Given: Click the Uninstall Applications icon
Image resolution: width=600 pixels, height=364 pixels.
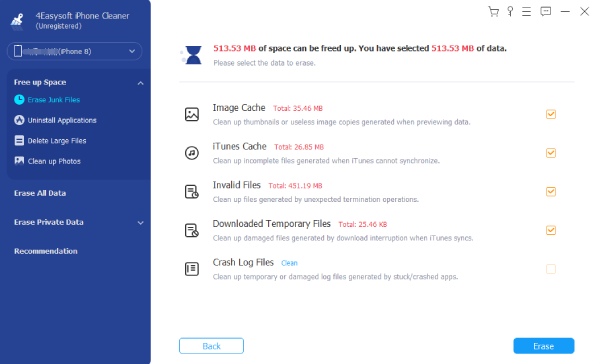Looking at the screenshot, I should point(19,120).
